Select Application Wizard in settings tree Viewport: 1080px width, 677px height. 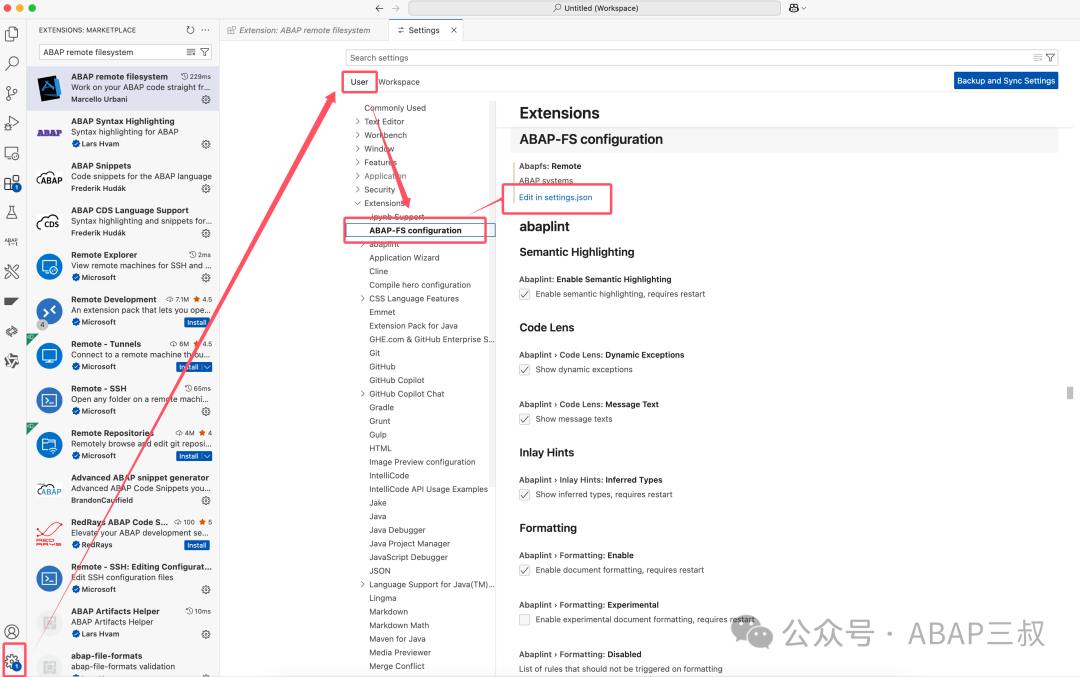coord(404,258)
